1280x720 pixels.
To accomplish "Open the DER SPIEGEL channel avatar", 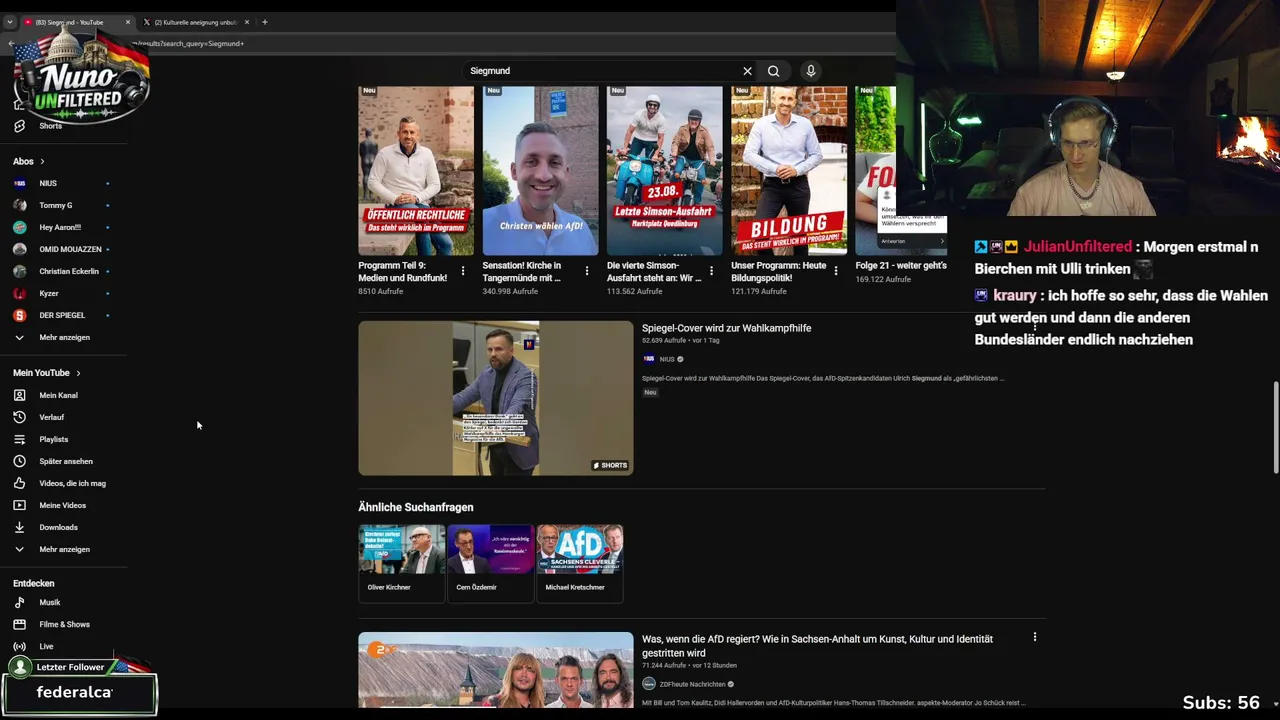I will (19, 315).
